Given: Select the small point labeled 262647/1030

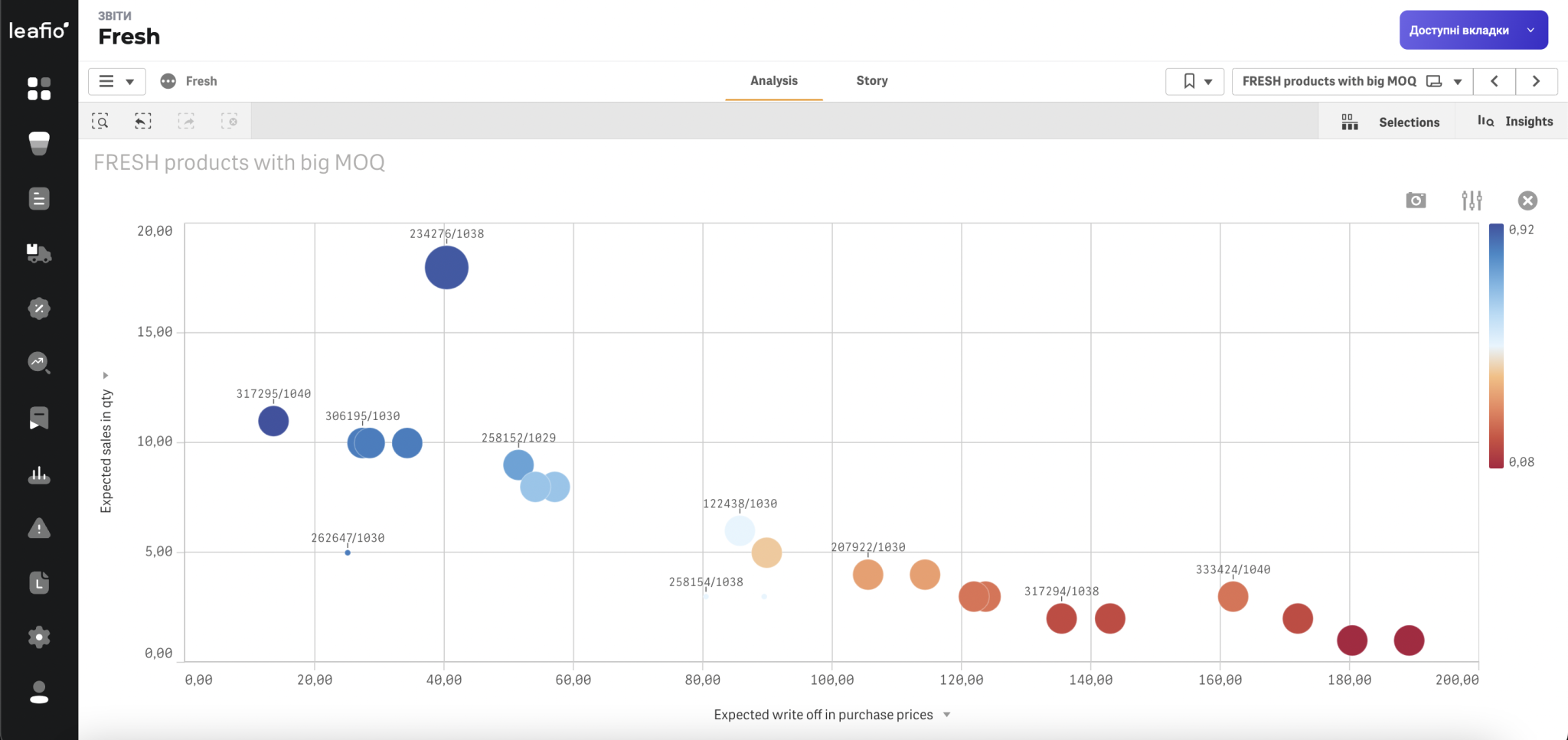Looking at the screenshot, I should (348, 553).
